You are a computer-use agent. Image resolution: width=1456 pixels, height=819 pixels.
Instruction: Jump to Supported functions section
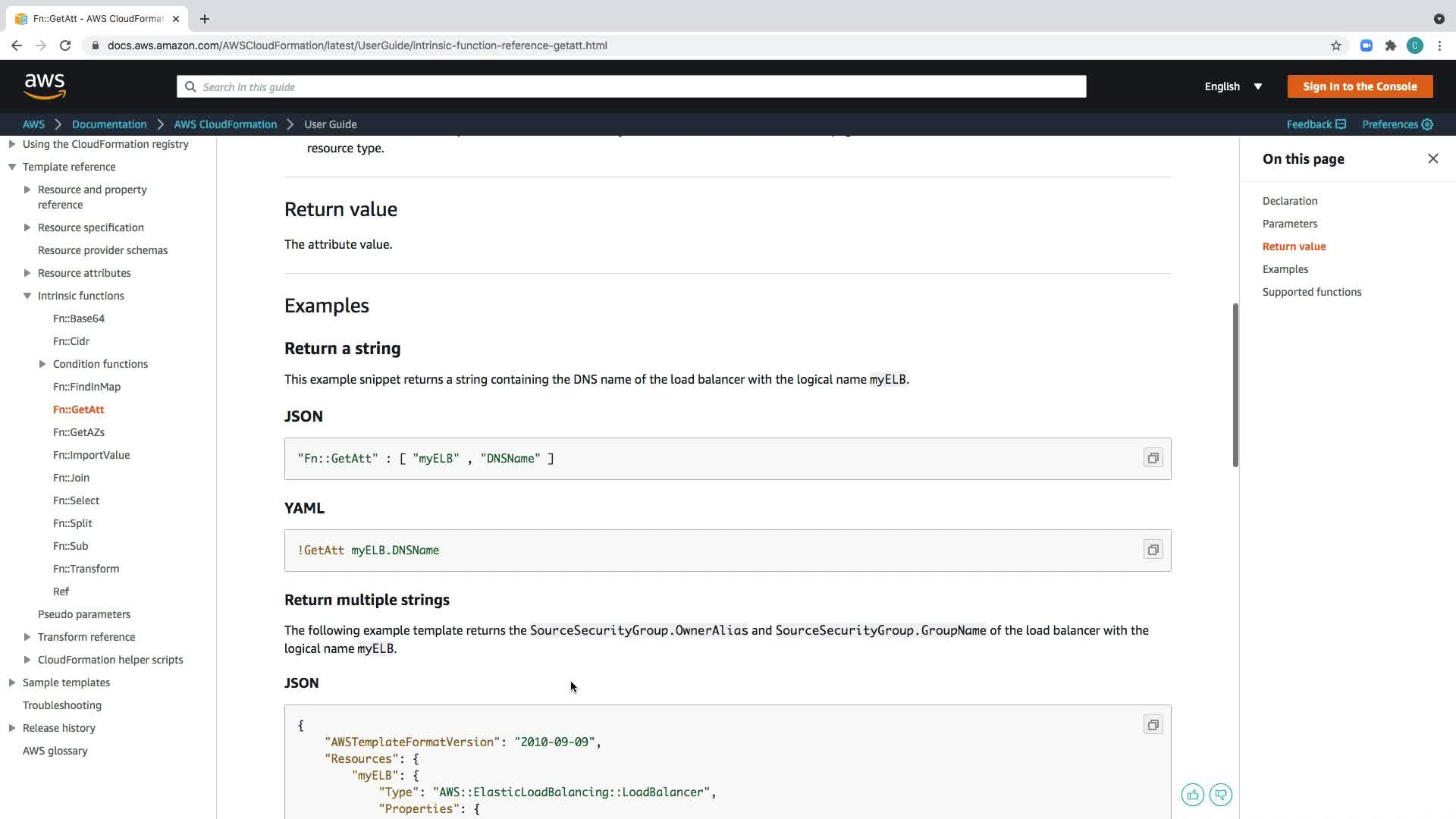[1311, 292]
